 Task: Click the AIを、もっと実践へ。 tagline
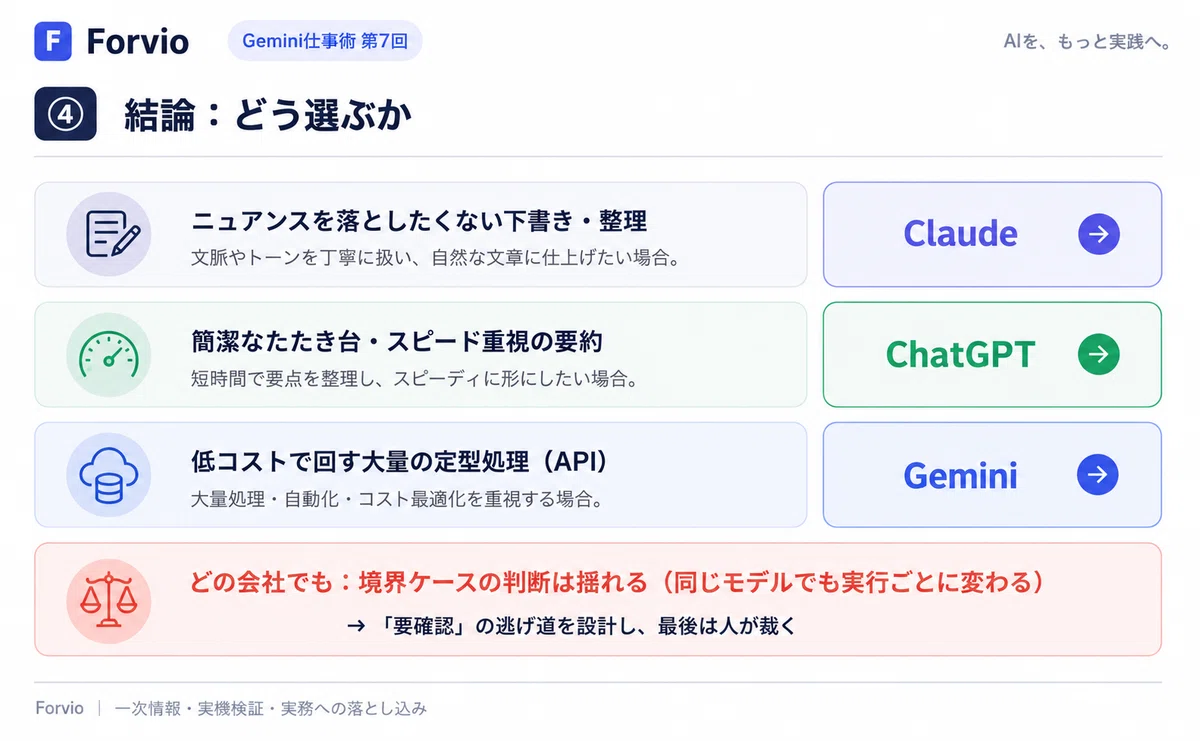[1086, 41]
